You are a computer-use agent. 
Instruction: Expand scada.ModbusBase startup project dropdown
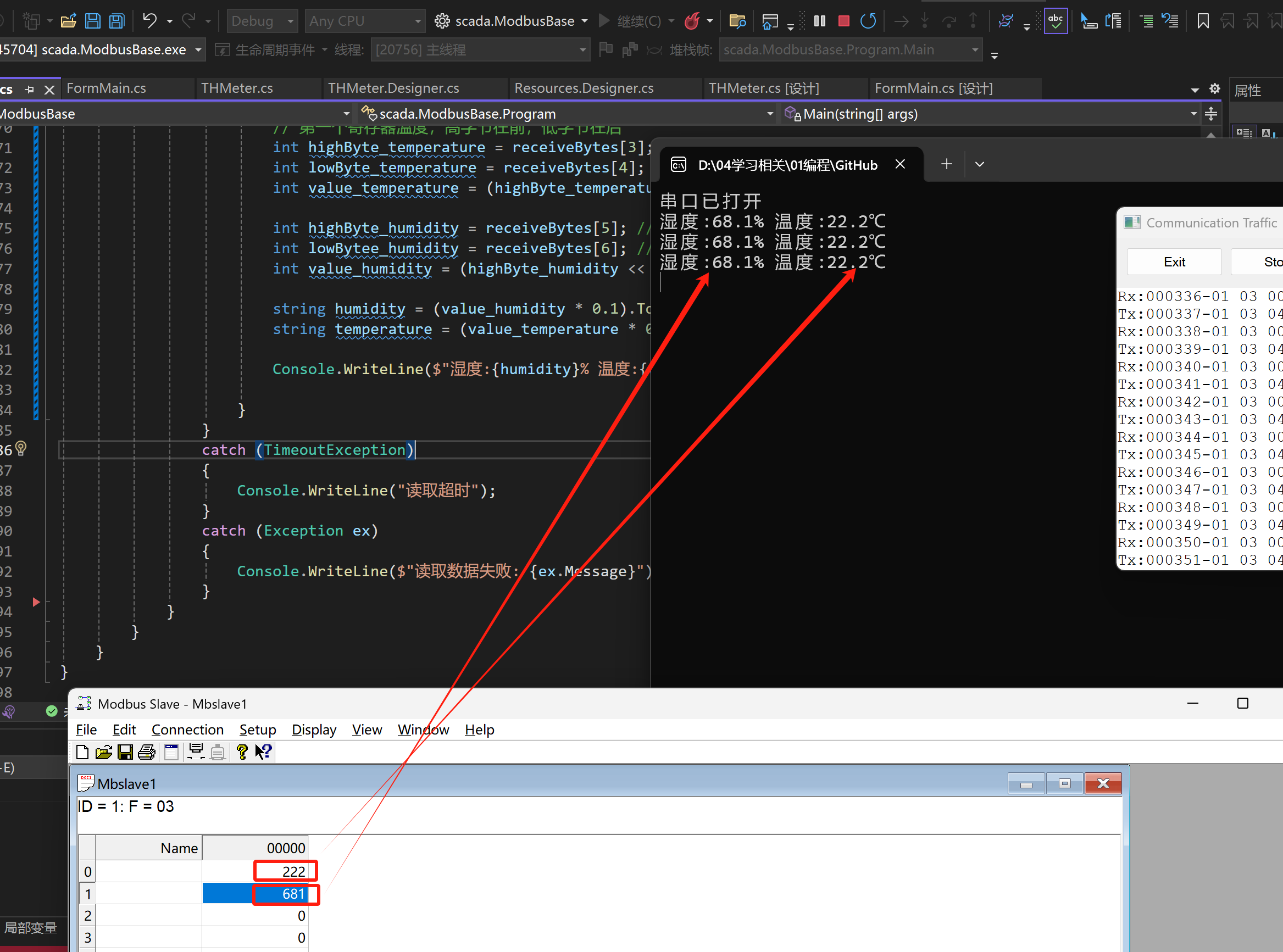point(585,21)
